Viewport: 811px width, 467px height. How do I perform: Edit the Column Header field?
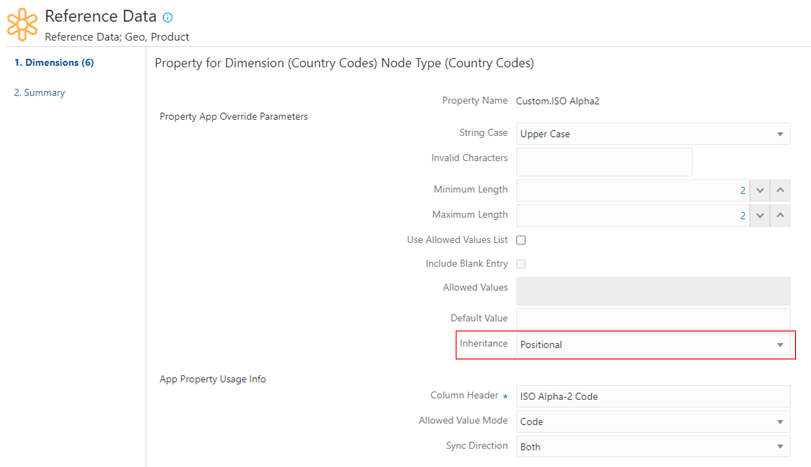click(x=653, y=397)
